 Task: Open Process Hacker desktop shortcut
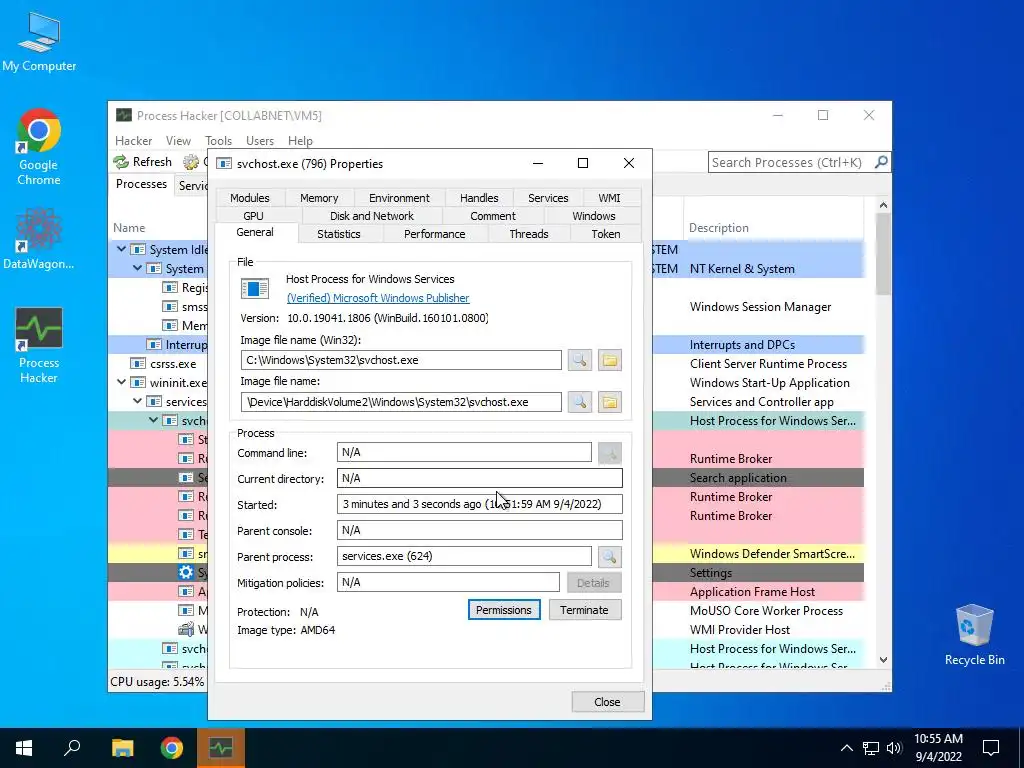pyautogui.click(x=39, y=345)
